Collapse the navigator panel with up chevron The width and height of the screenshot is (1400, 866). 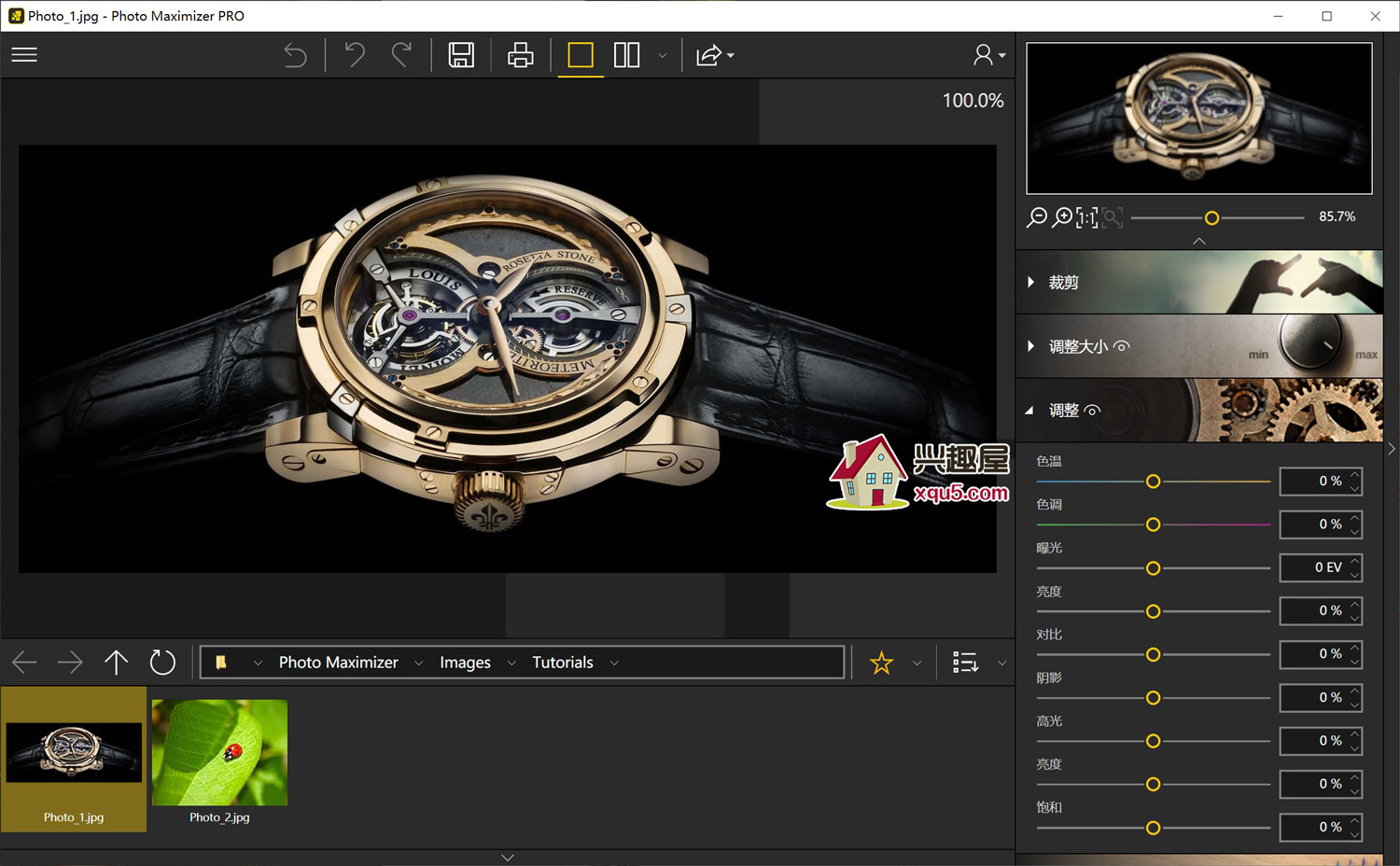(1199, 241)
